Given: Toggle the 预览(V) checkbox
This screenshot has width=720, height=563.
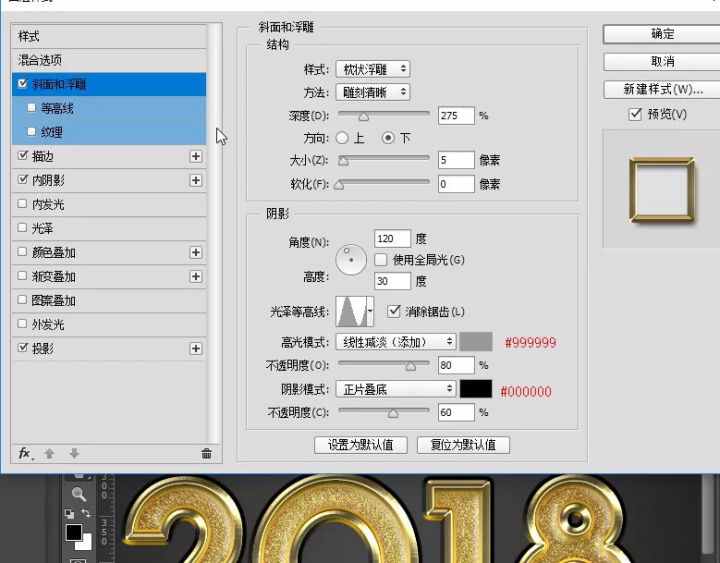Looking at the screenshot, I should pyautogui.click(x=635, y=114).
